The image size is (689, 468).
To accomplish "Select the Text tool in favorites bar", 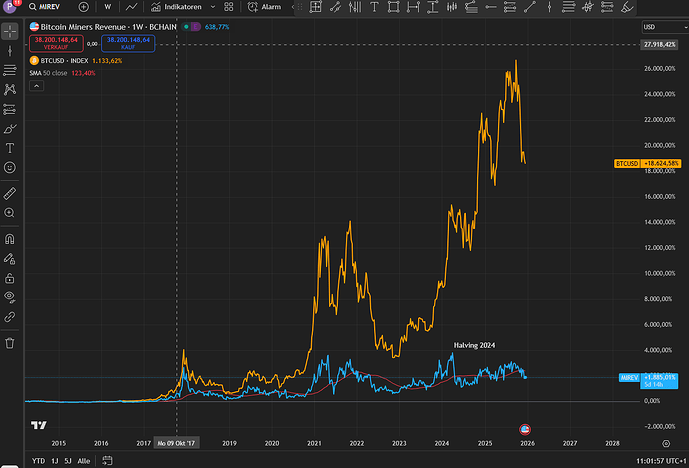I will coord(374,7).
